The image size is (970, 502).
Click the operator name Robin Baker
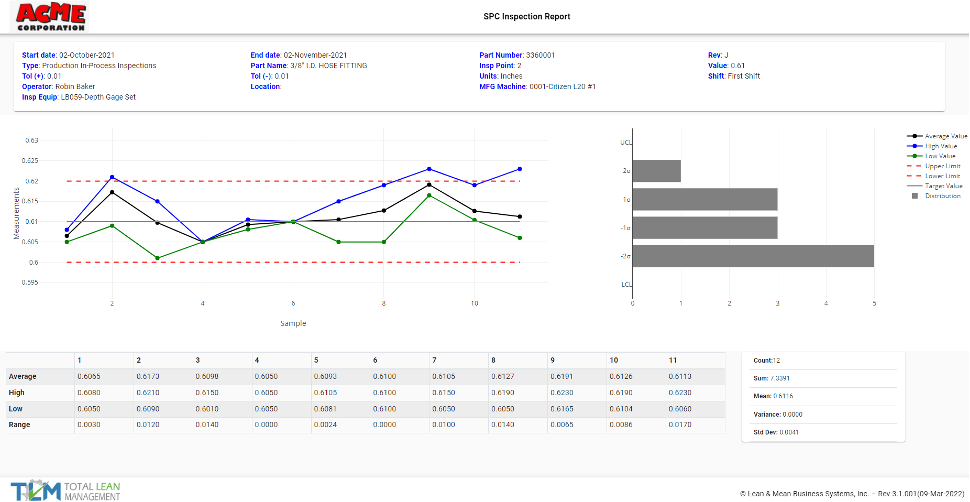click(70, 87)
